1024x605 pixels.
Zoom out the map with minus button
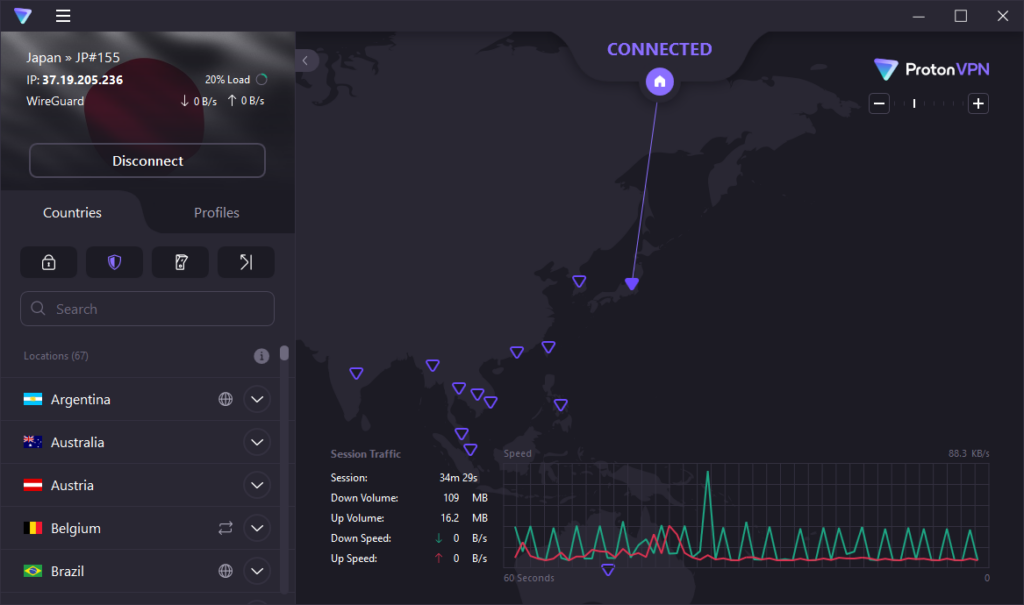tap(879, 103)
